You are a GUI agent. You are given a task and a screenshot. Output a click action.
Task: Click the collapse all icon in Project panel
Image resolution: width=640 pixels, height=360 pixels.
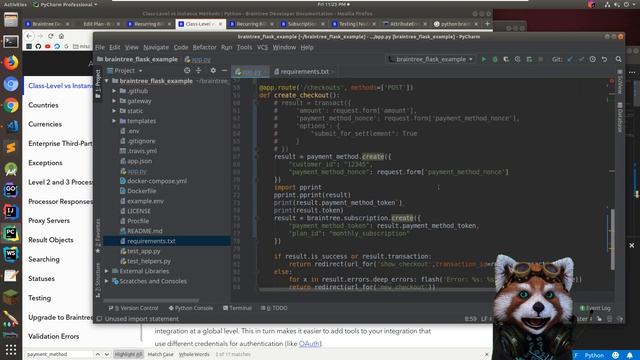point(198,71)
